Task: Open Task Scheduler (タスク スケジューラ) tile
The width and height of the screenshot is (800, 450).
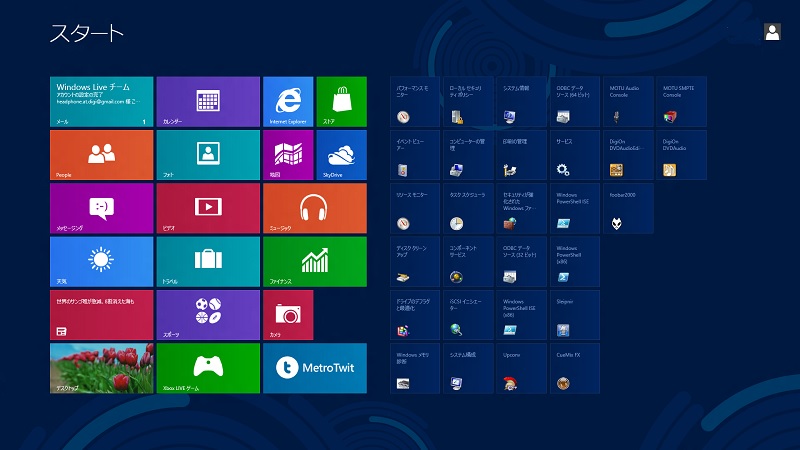Action: pos(468,208)
